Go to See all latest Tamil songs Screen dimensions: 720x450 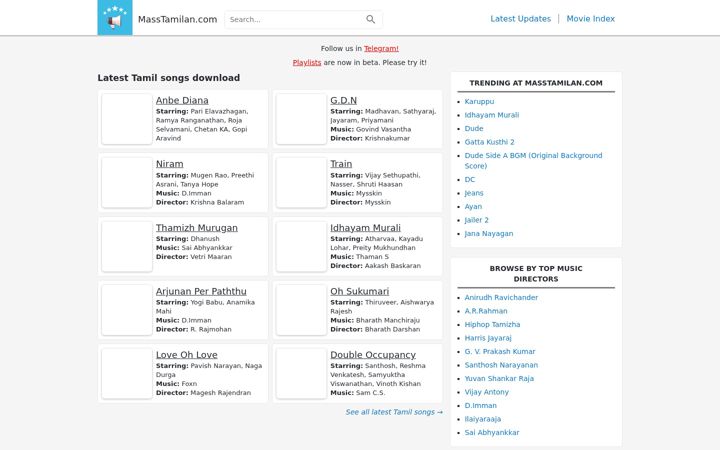394,412
